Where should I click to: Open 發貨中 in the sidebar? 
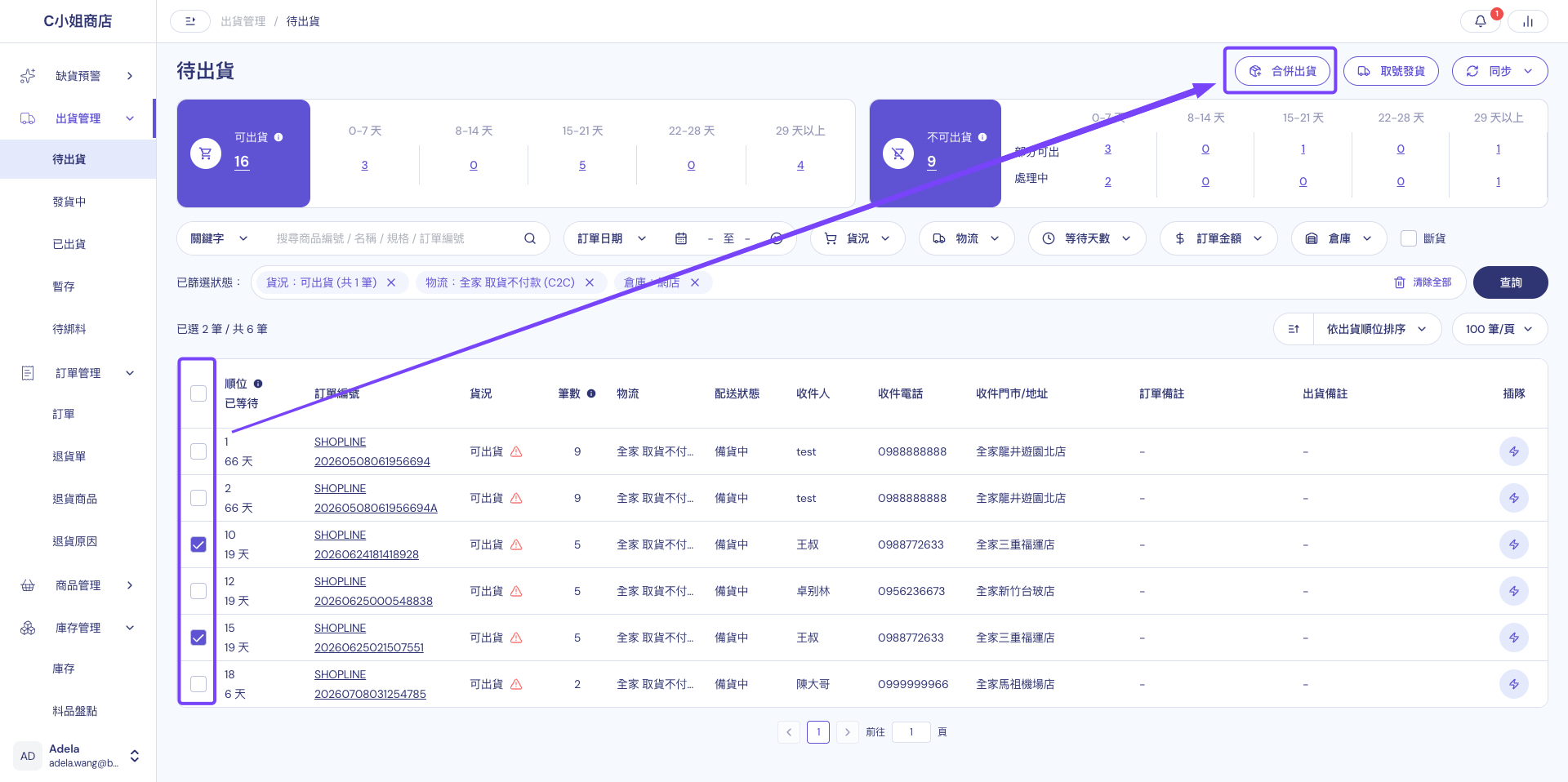click(x=69, y=202)
